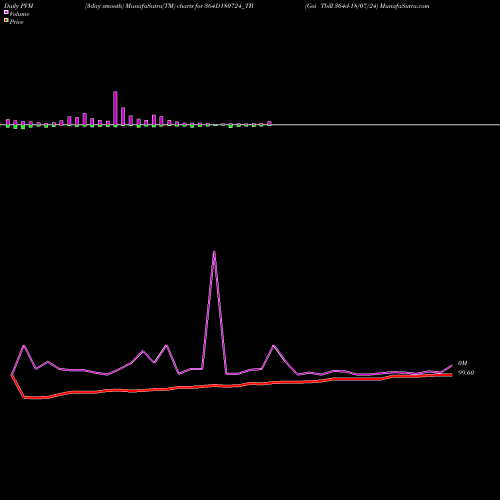This screenshot has height=500, width=500.
Task: Click the tallest magenta volume bar
Action: [115, 108]
